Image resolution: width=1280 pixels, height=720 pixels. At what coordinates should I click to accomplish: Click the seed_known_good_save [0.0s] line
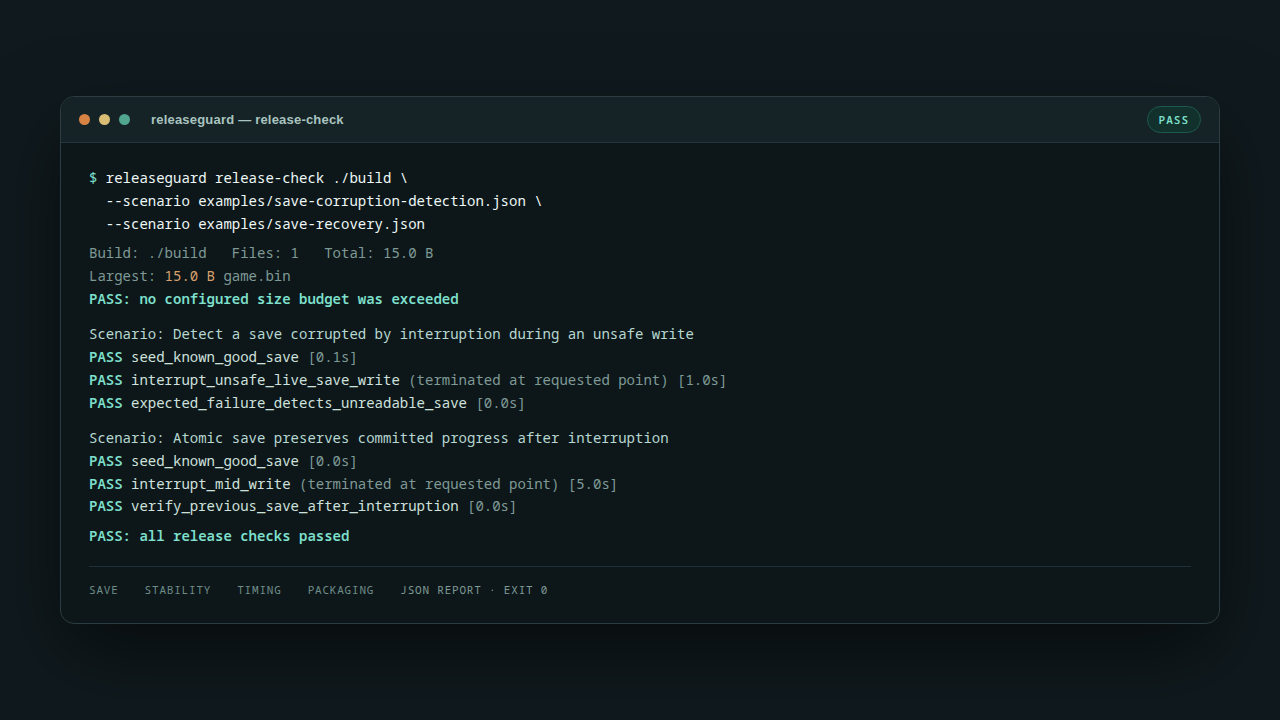coord(223,461)
